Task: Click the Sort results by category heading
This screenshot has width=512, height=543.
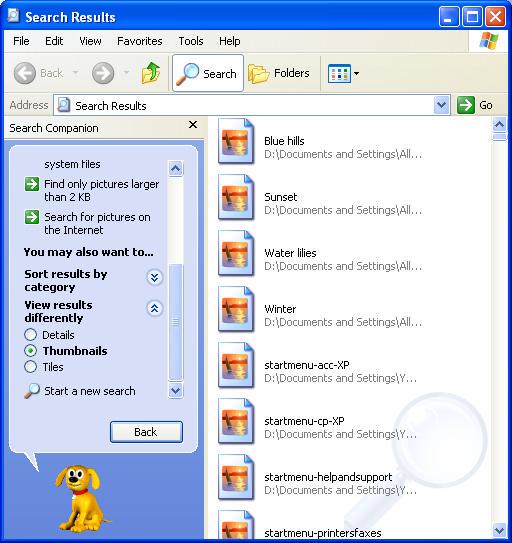Action: click(x=66, y=281)
